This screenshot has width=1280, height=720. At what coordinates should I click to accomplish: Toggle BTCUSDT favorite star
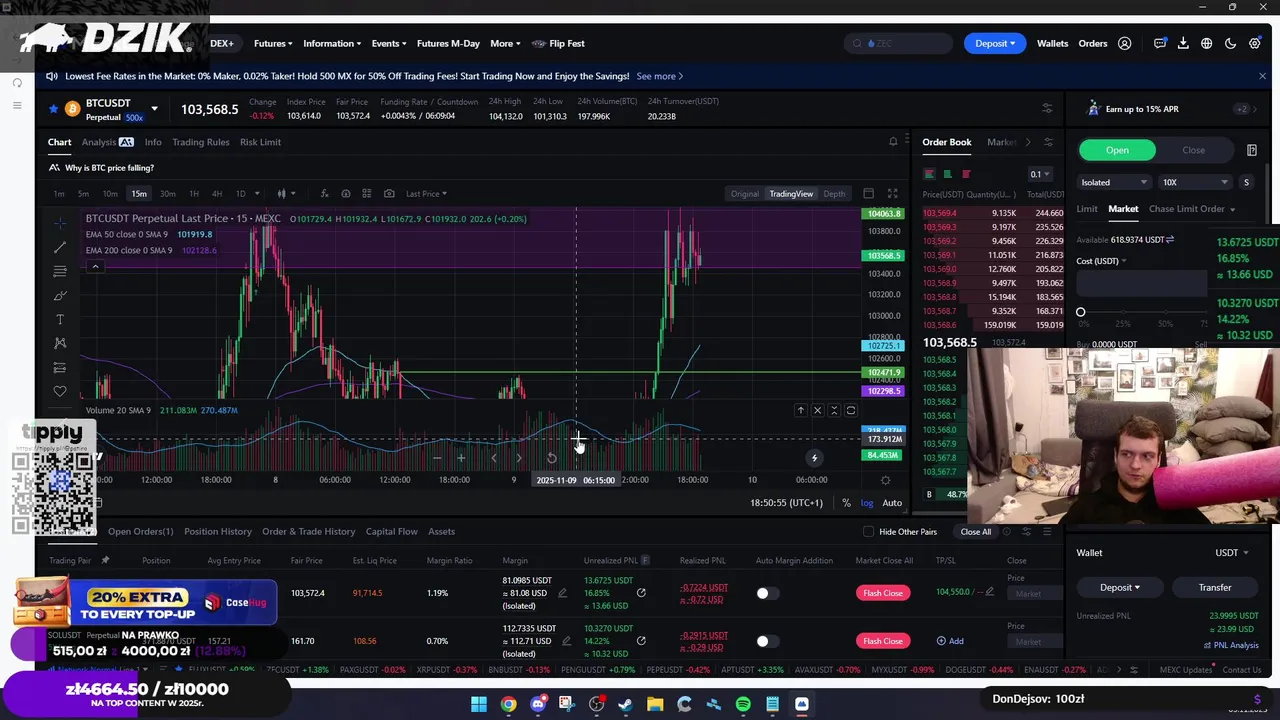(53, 108)
